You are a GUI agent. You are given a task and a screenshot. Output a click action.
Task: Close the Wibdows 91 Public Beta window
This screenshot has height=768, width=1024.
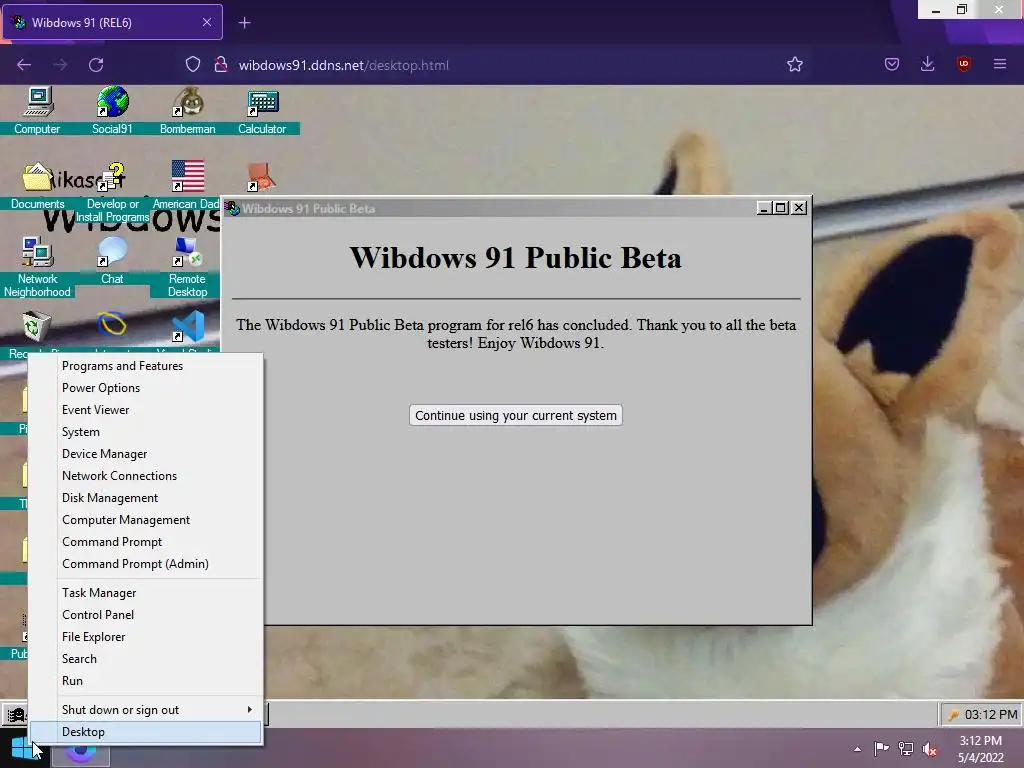coord(799,208)
